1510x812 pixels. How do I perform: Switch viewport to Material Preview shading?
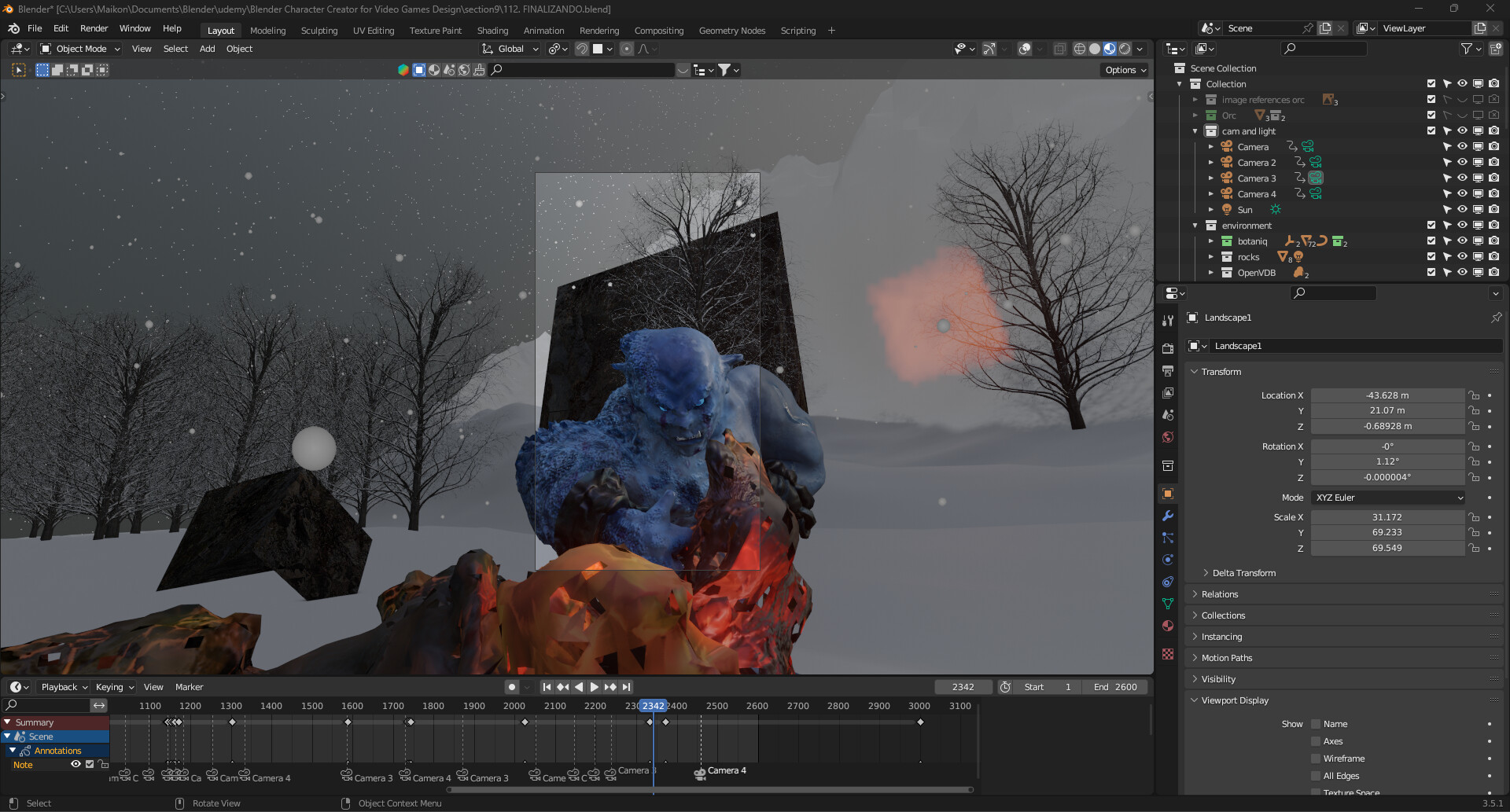click(x=1110, y=49)
